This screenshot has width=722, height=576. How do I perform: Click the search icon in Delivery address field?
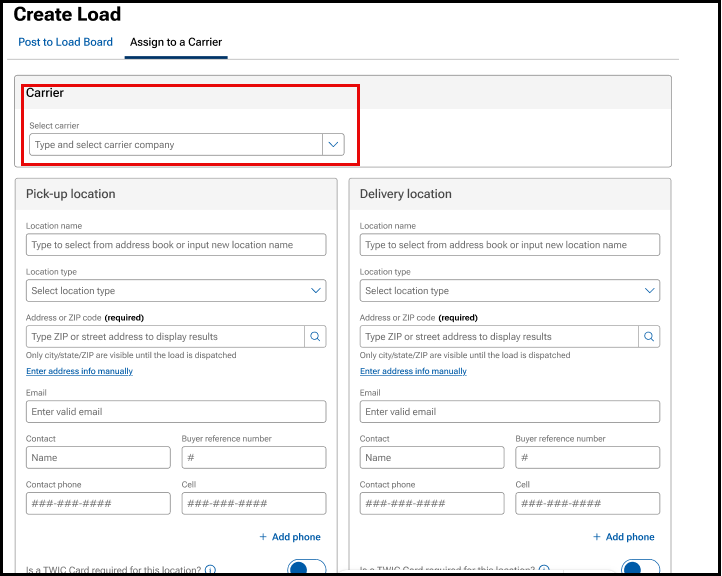pos(649,337)
